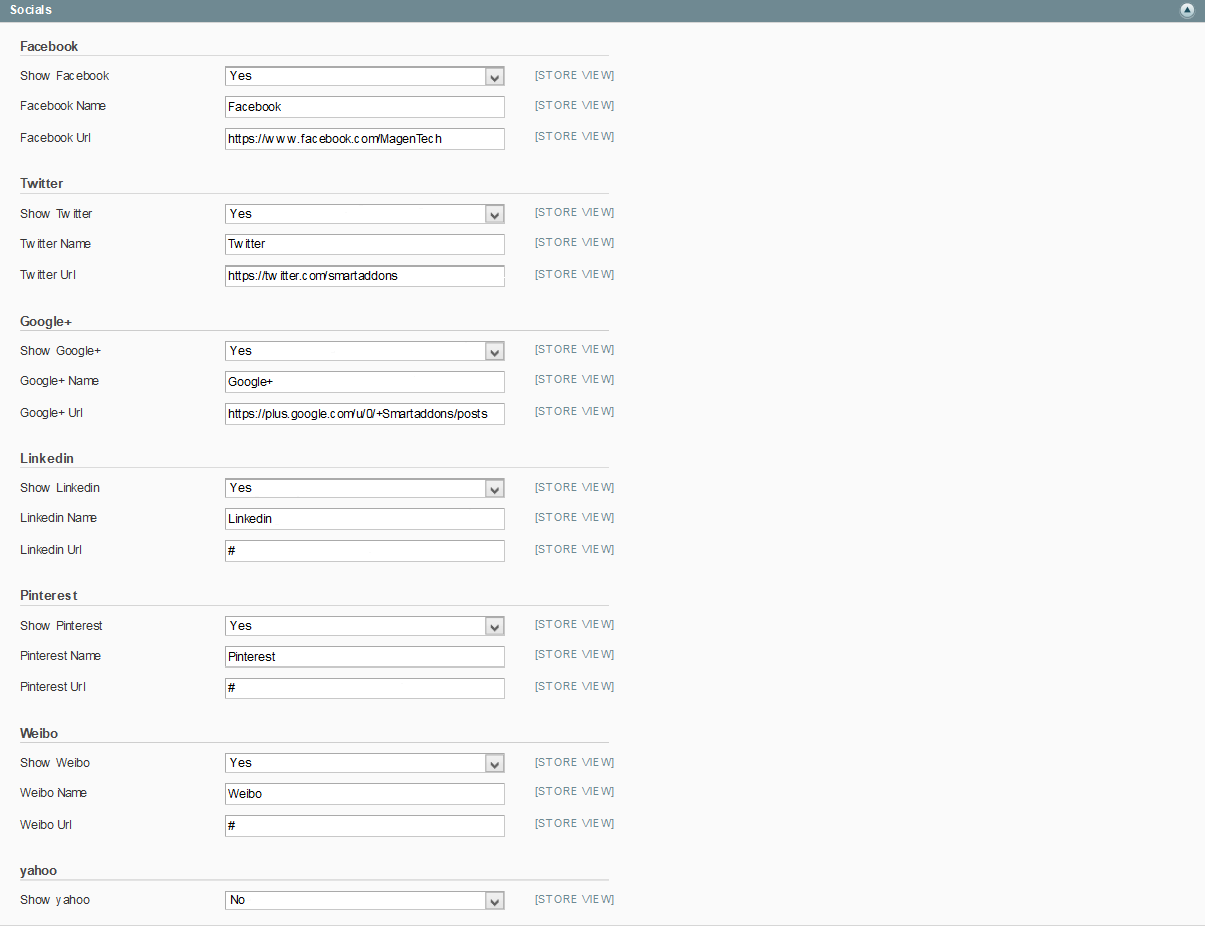Edit the Weibo Url field

[x=365, y=825]
